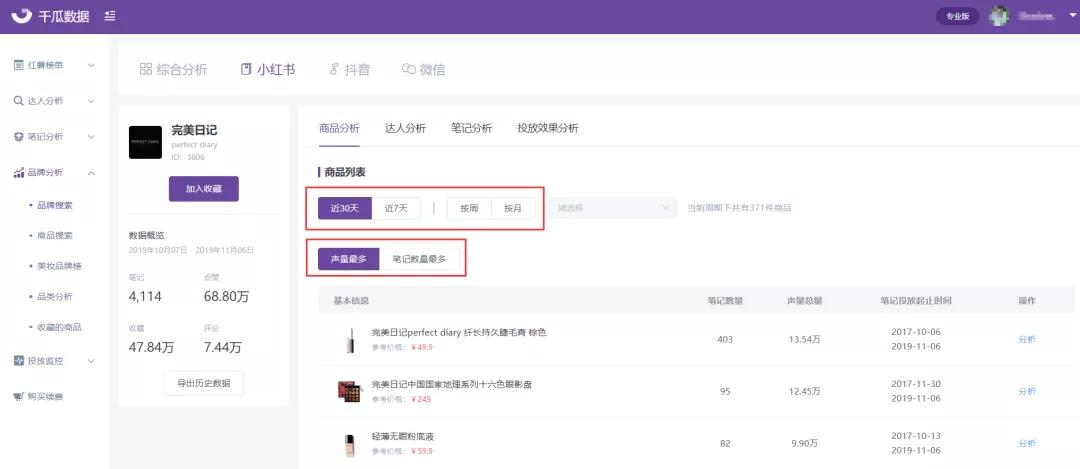Click the 专业版 badge in header
Image resolution: width=1080 pixels, height=469 pixels.
tap(957, 17)
